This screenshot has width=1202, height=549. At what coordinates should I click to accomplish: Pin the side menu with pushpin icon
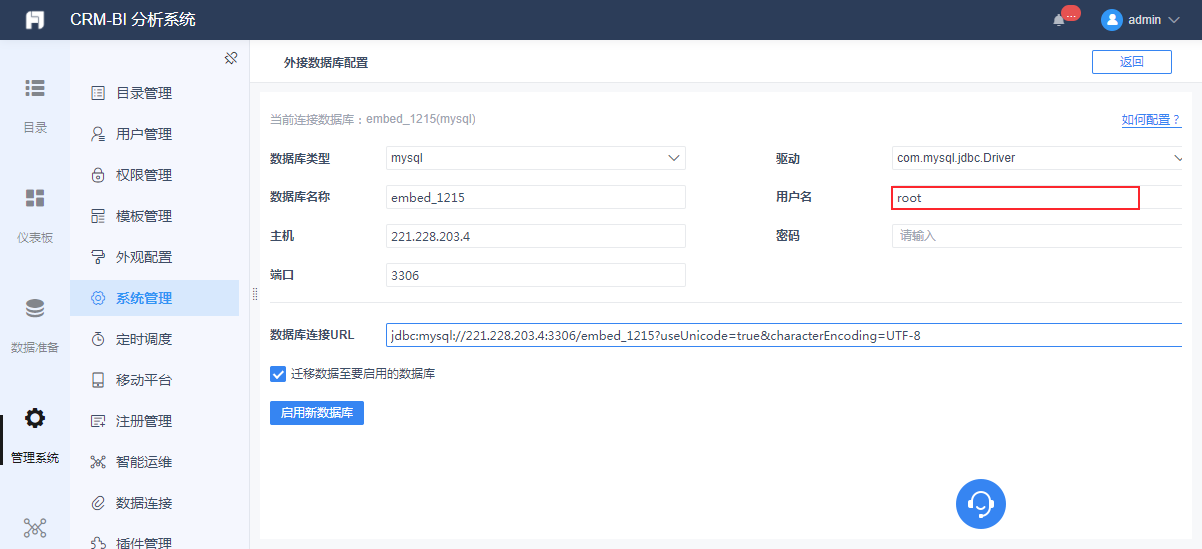click(x=231, y=58)
